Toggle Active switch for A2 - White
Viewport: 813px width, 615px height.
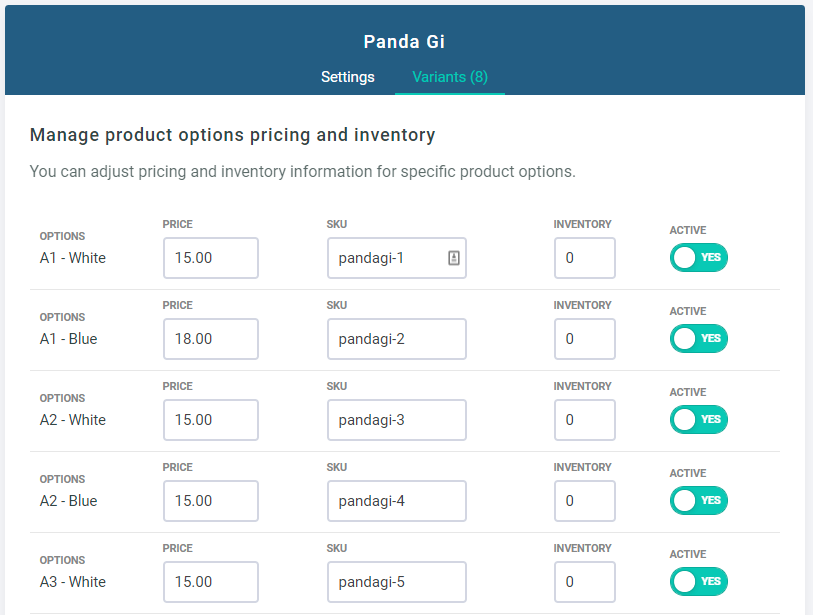(x=699, y=420)
